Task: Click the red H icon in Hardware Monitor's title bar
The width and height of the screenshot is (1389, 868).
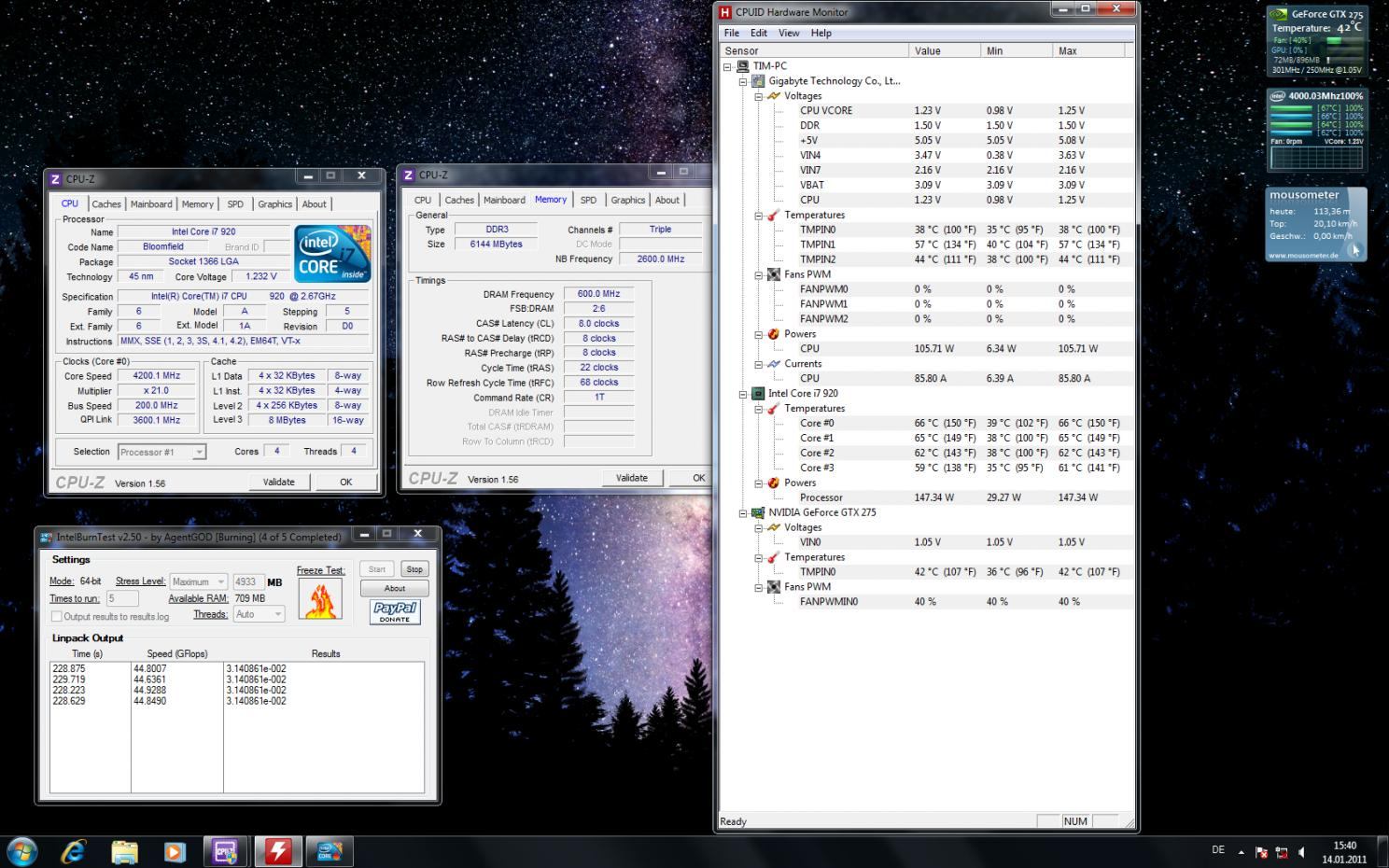Action: (x=724, y=12)
